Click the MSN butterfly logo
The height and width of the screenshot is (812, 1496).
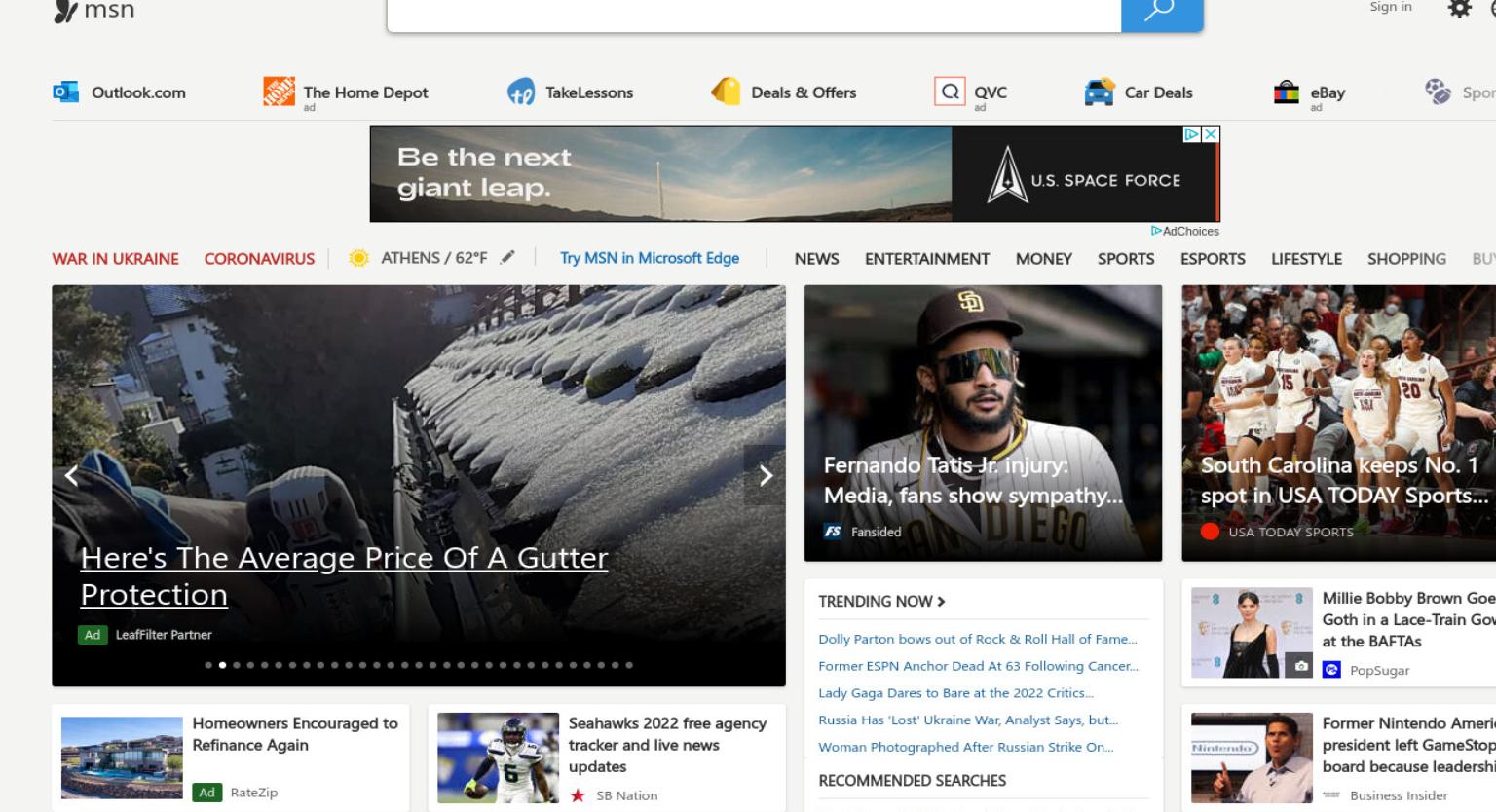[x=65, y=10]
